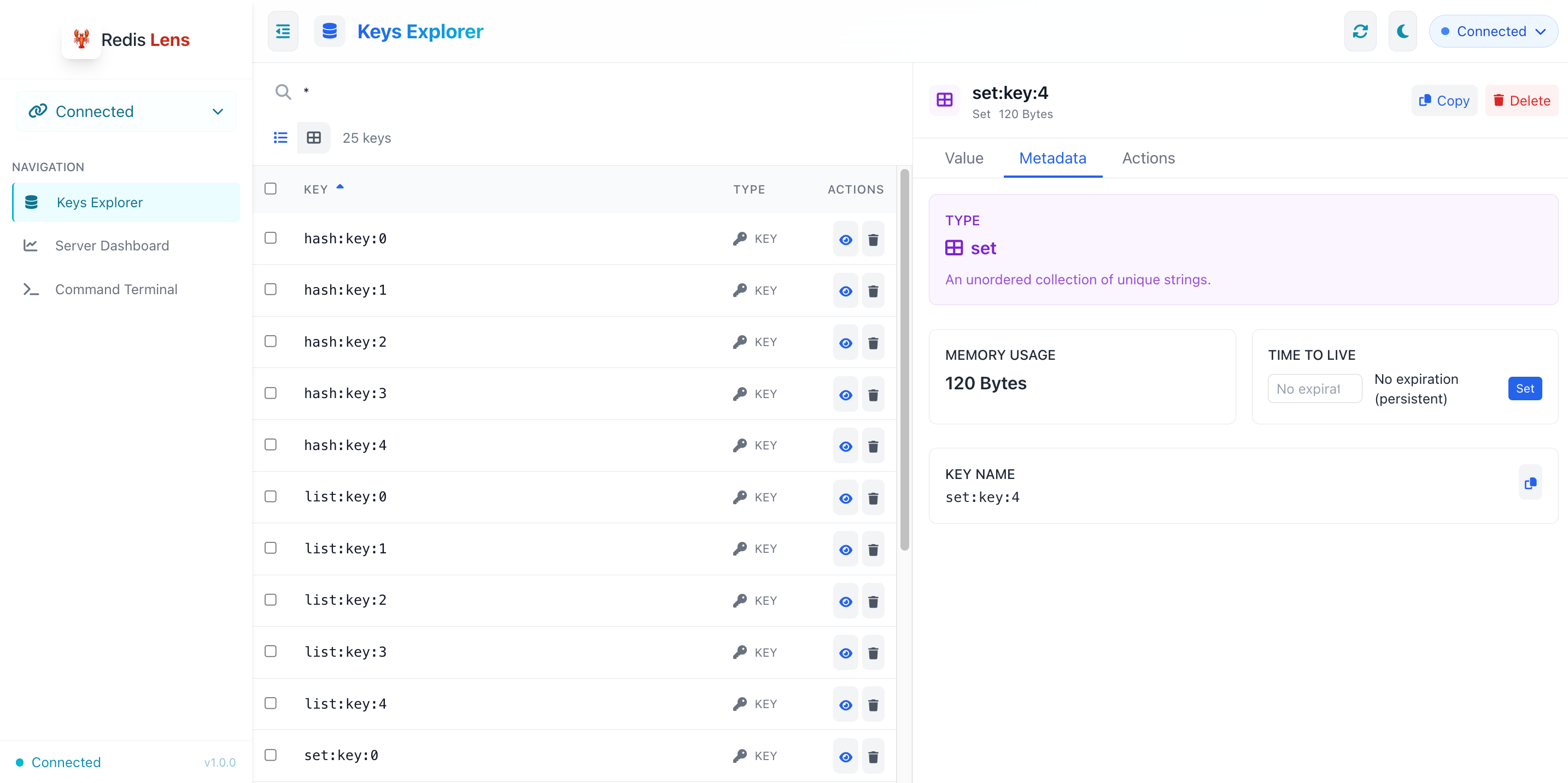The image size is (1568, 783).
Task: View hash:key:1 with its eye icon
Action: (x=845, y=291)
